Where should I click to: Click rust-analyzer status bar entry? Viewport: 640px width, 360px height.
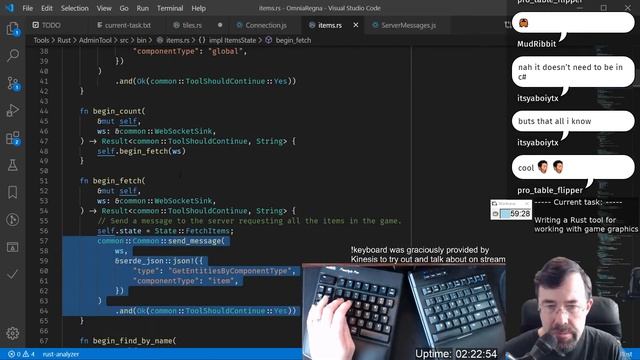point(61,354)
